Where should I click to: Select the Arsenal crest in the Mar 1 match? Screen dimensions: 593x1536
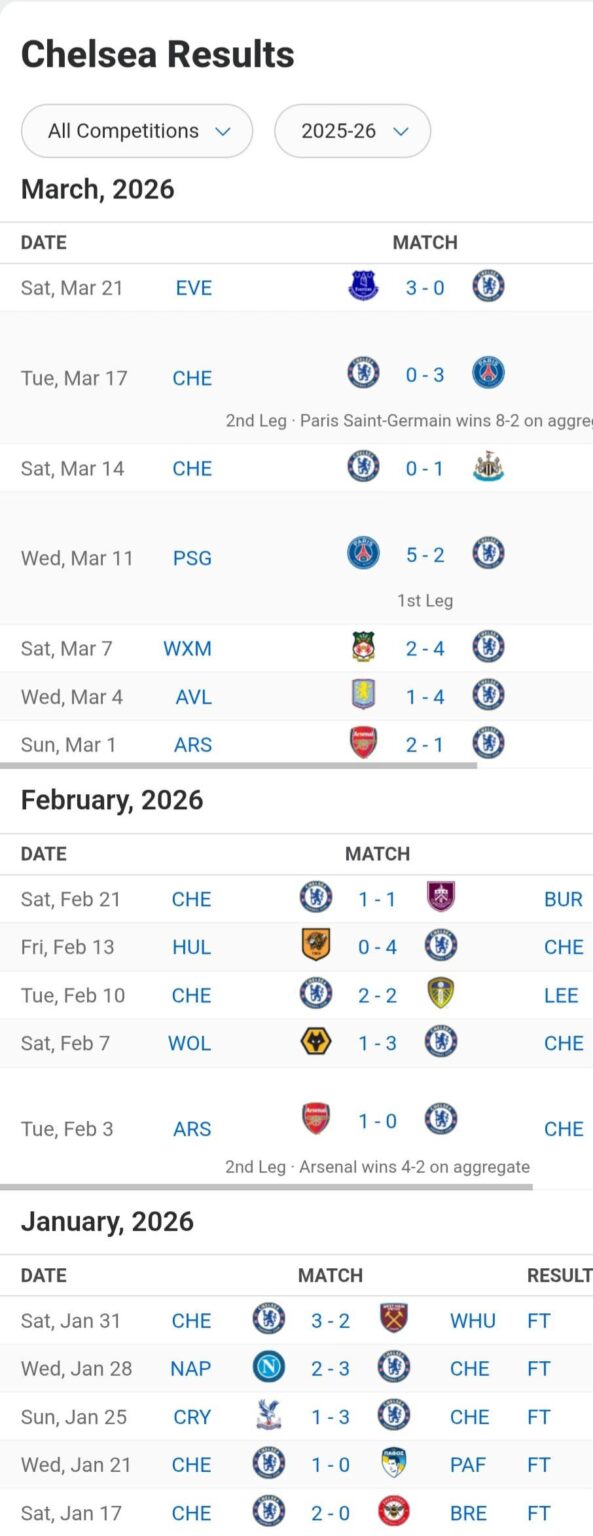coord(363,744)
